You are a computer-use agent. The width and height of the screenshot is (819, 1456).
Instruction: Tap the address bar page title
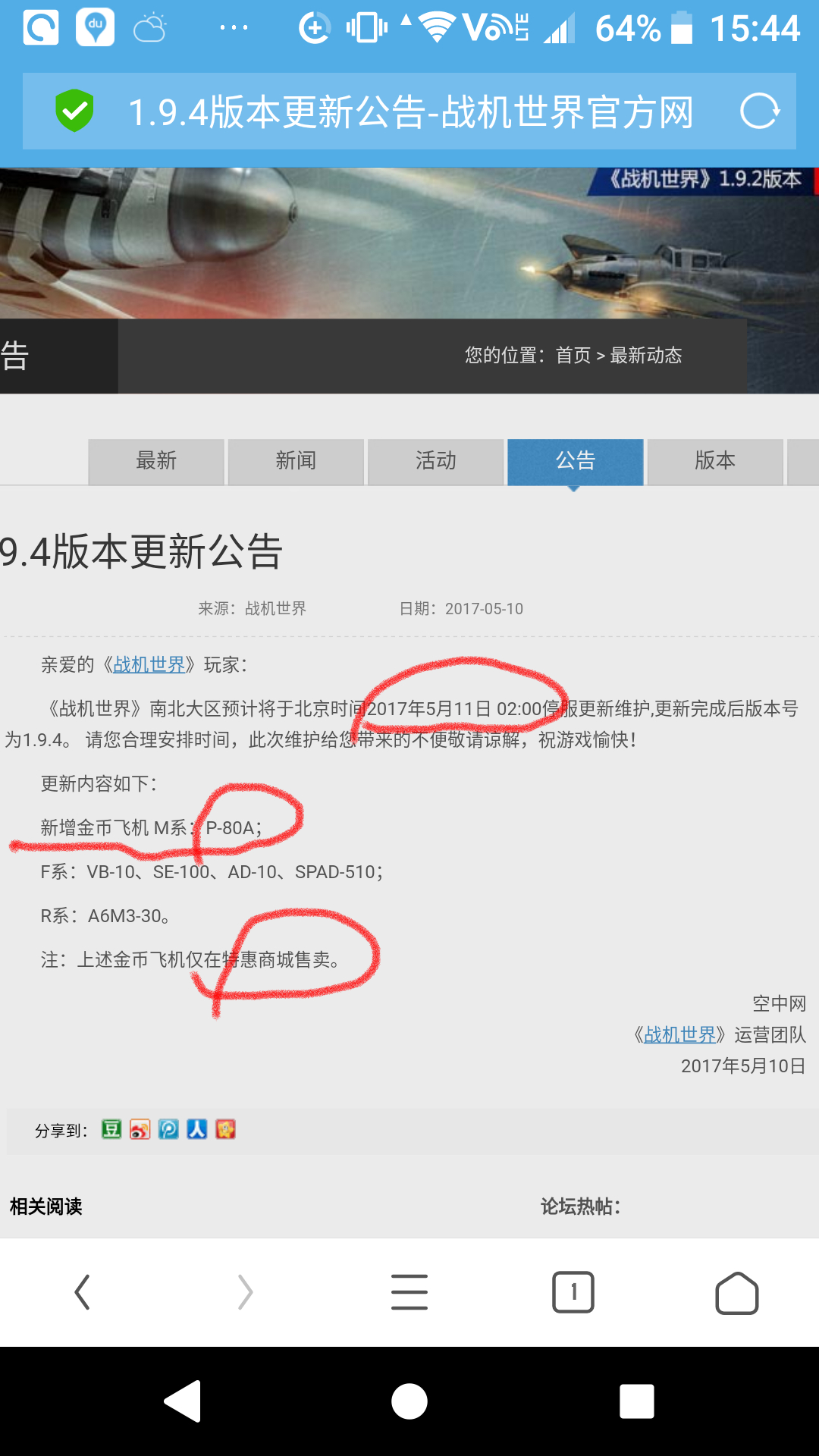click(410, 112)
